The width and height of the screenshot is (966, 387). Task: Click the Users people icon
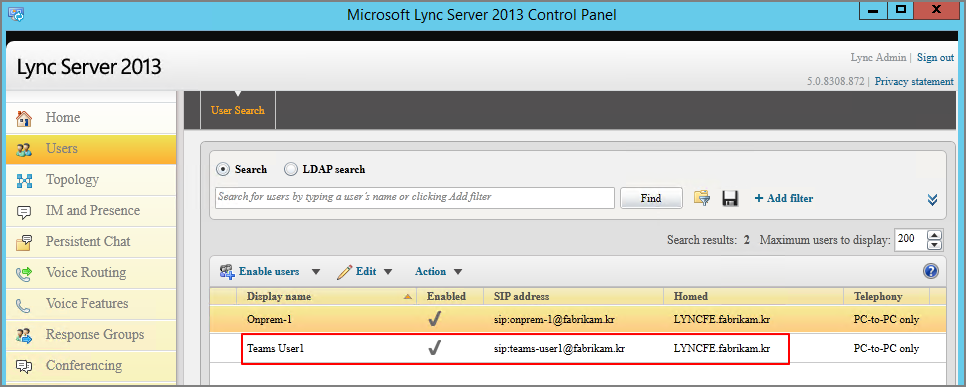click(23, 149)
